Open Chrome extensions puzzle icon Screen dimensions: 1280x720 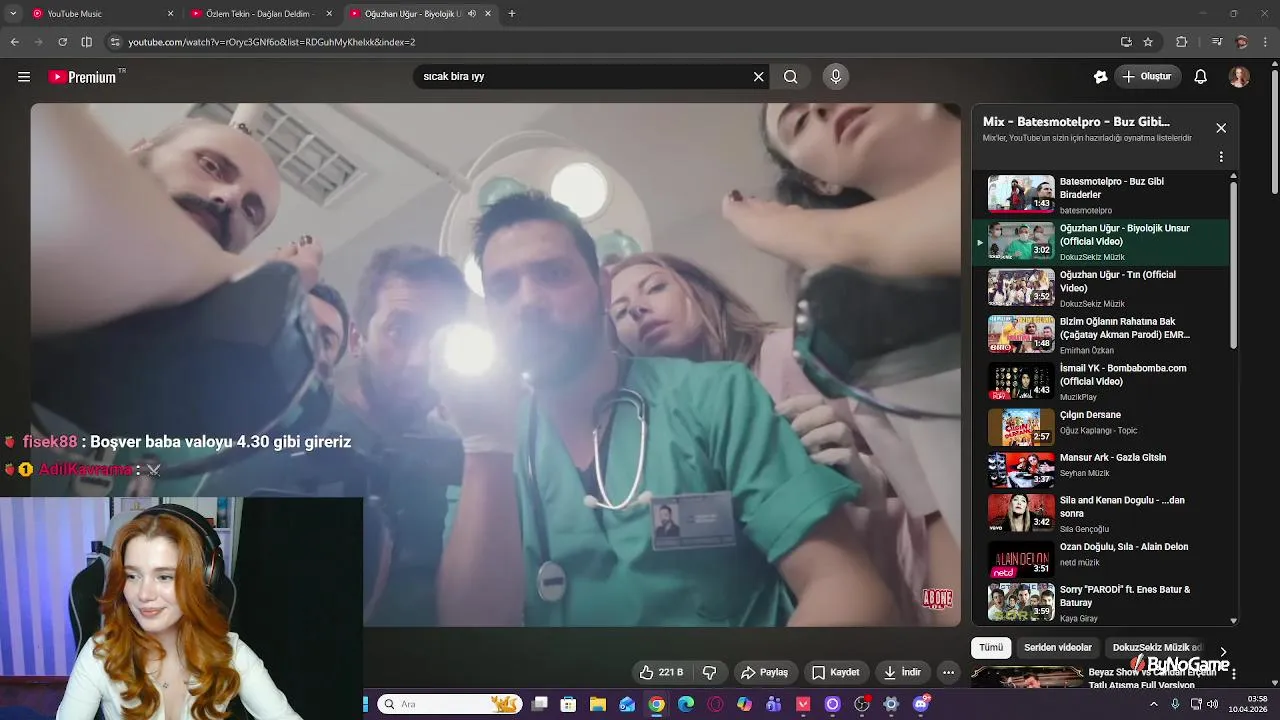[x=1182, y=42]
